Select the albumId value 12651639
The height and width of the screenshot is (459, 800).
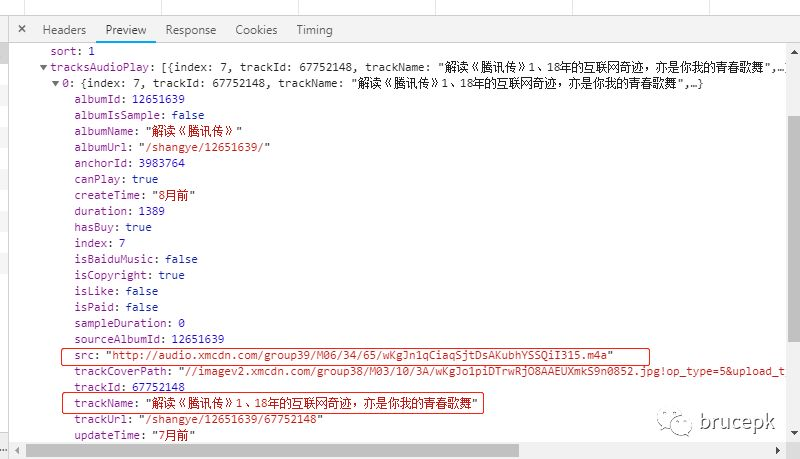(x=158, y=99)
